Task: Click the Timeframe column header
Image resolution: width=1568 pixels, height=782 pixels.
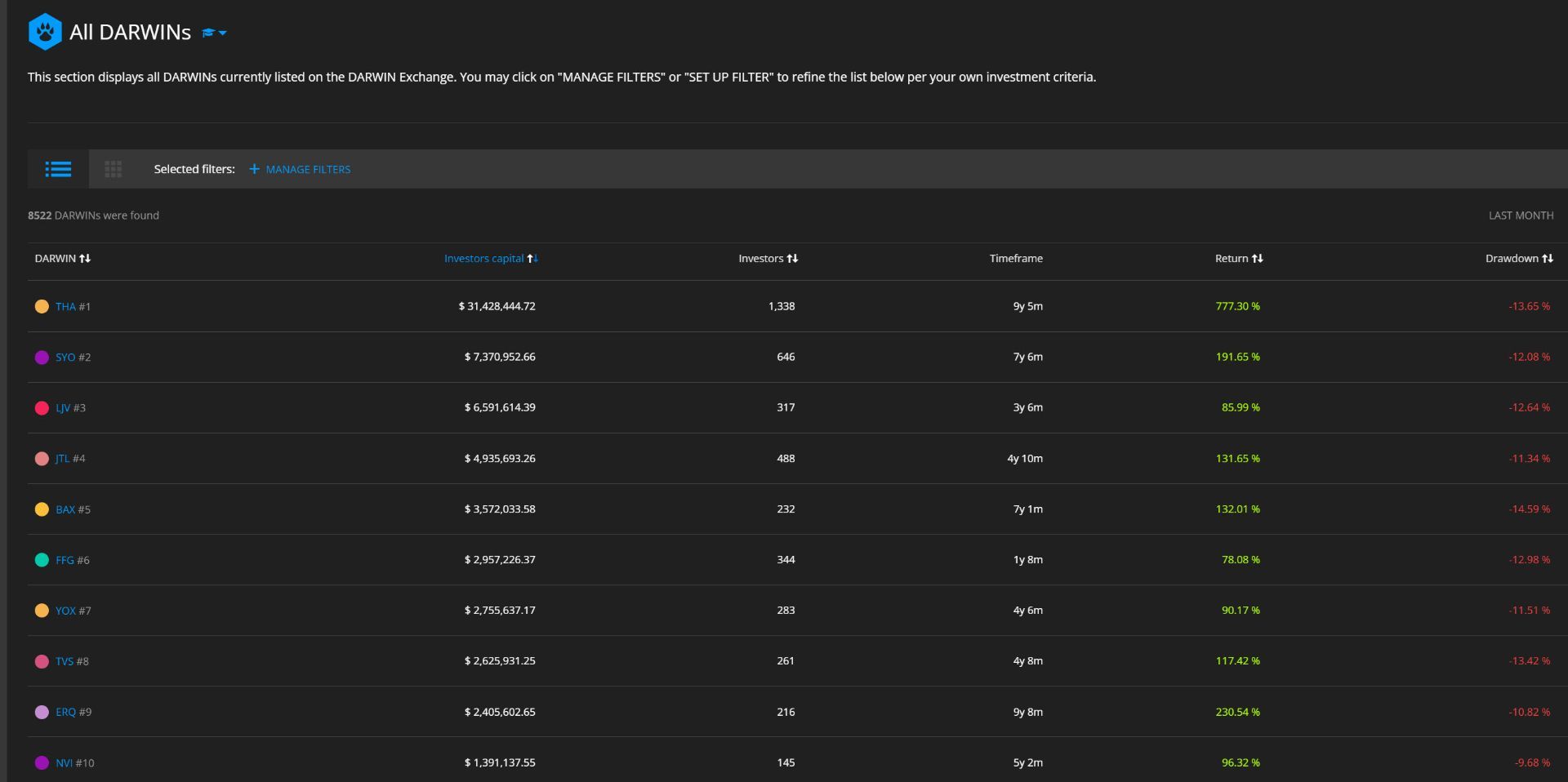Action: 1015,258
